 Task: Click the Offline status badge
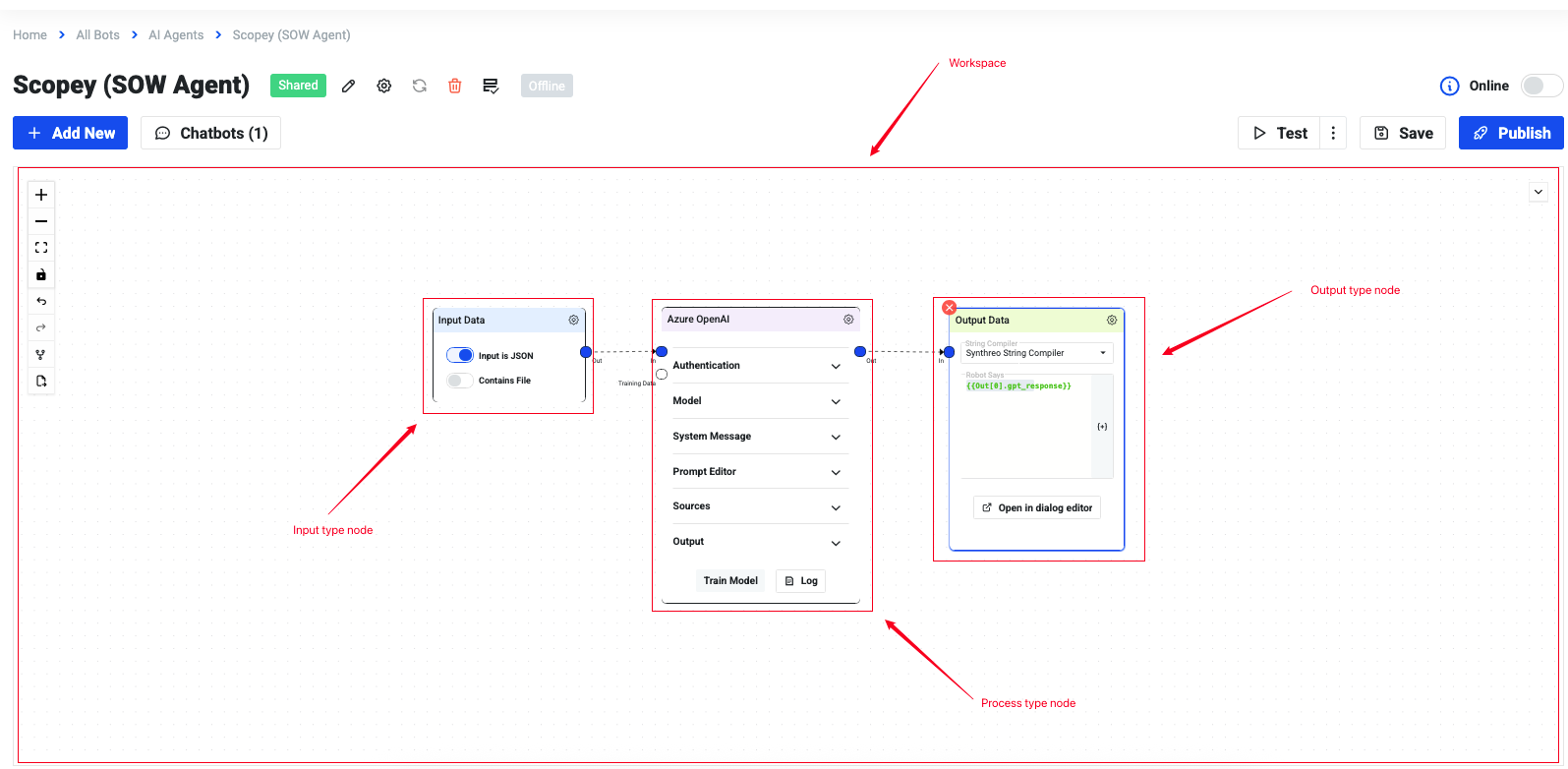547,86
